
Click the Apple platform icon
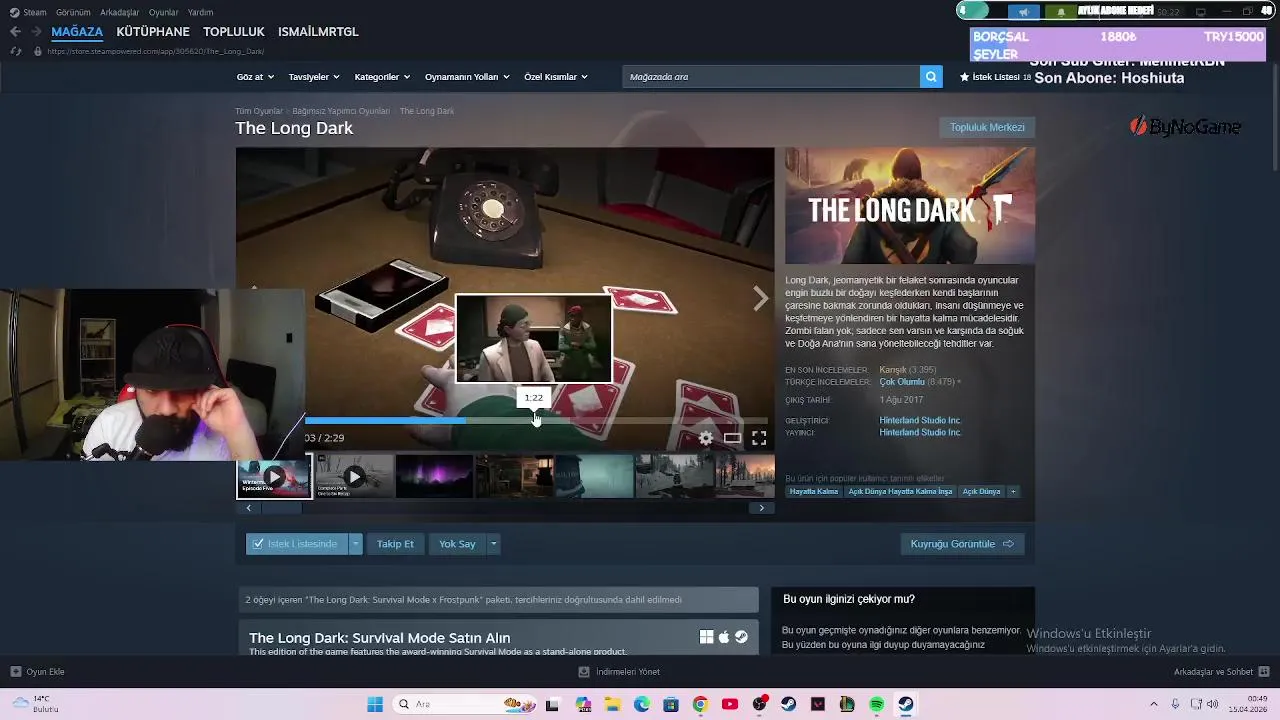(724, 637)
